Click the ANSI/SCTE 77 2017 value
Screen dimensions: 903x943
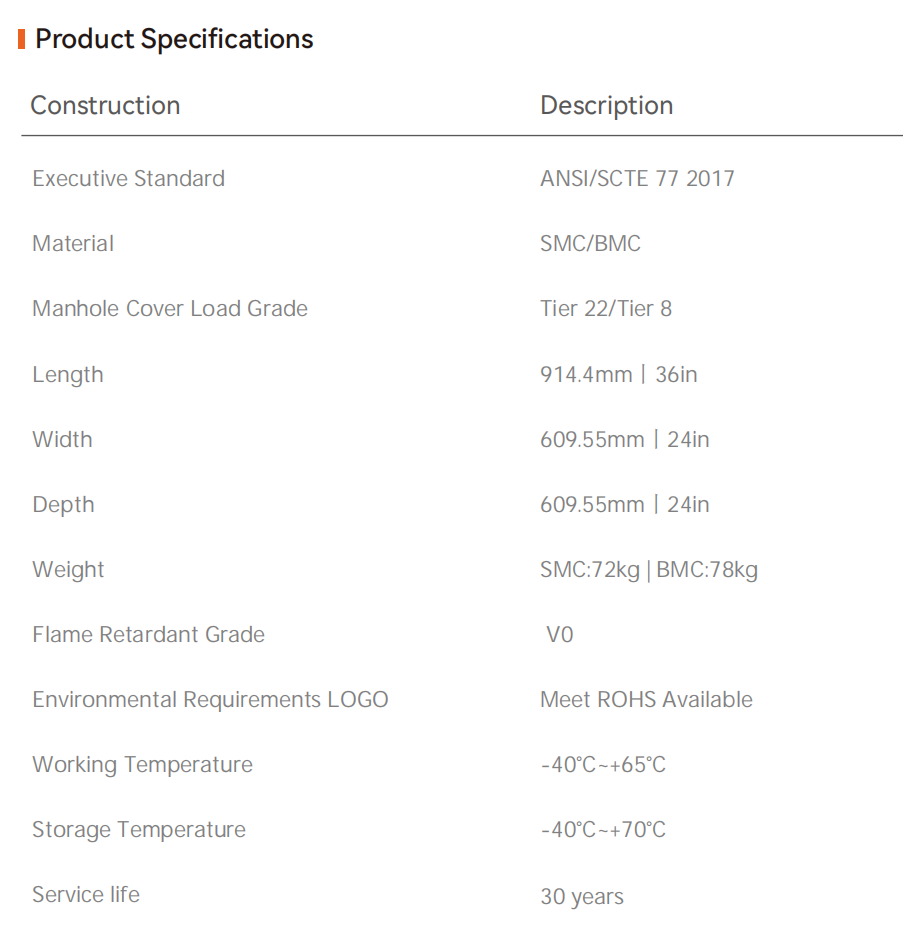pyautogui.click(x=637, y=179)
